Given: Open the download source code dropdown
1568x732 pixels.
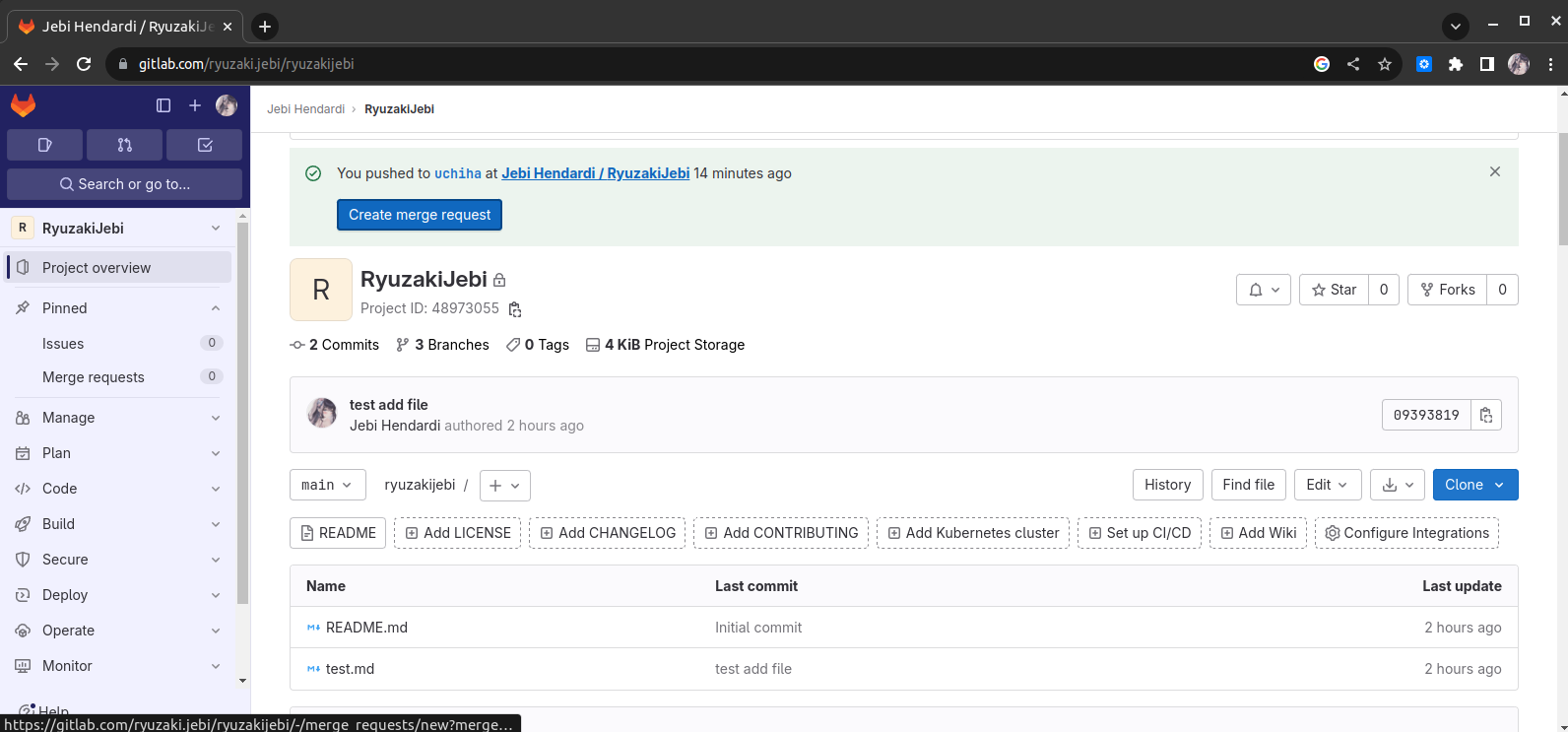Looking at the screenshot, I should tap(1398, 485).
